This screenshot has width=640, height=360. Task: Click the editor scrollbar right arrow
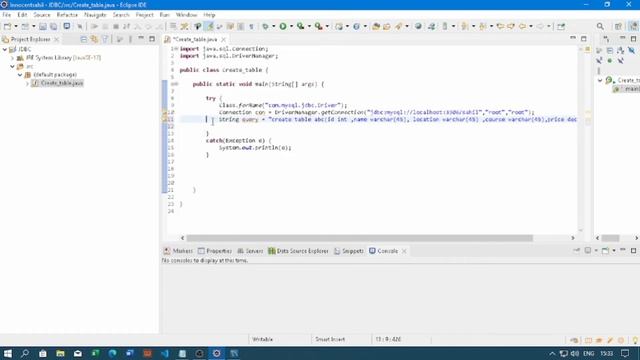tap(573, 238)
